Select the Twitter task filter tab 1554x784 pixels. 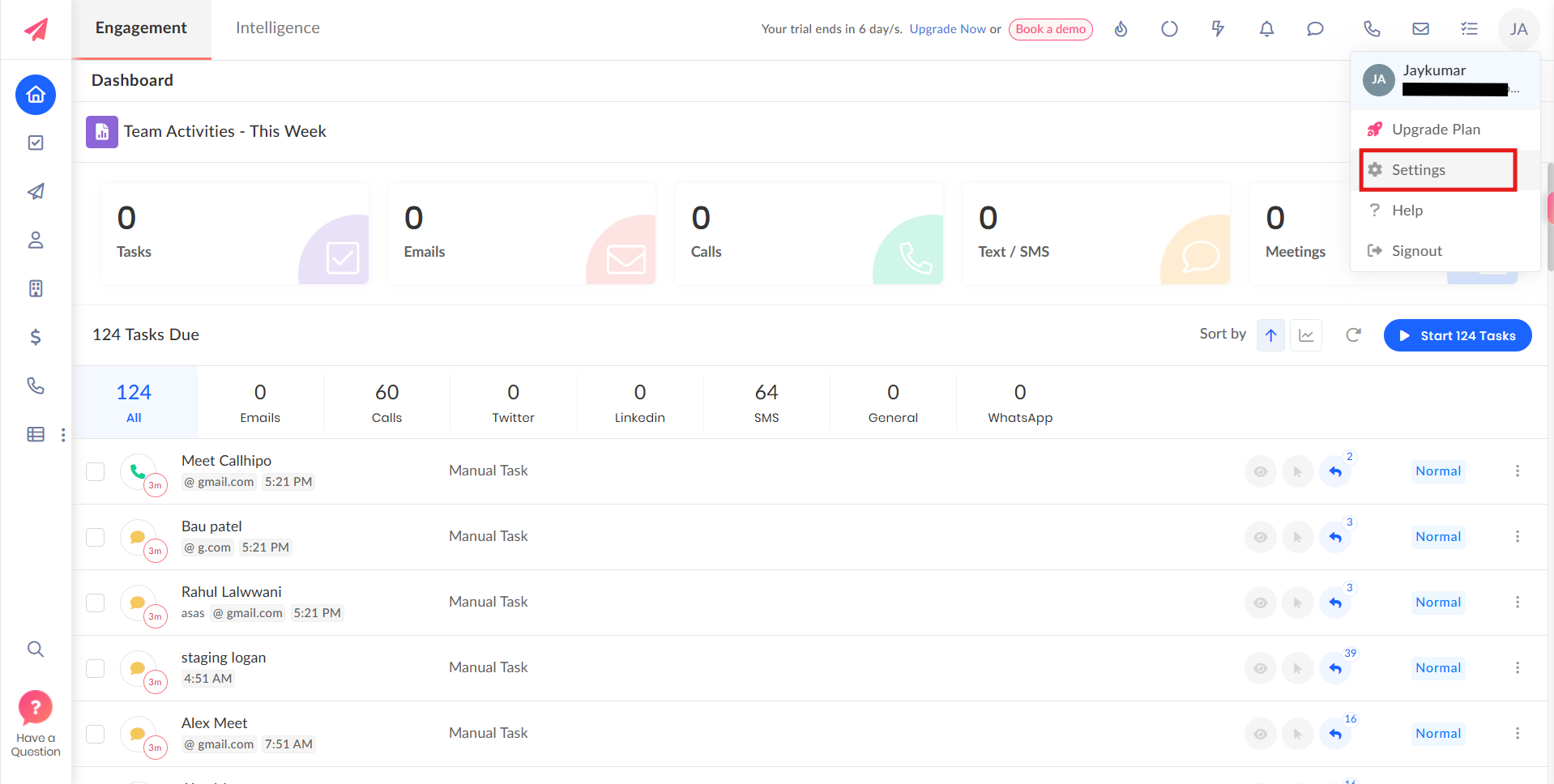pos(513,403)
